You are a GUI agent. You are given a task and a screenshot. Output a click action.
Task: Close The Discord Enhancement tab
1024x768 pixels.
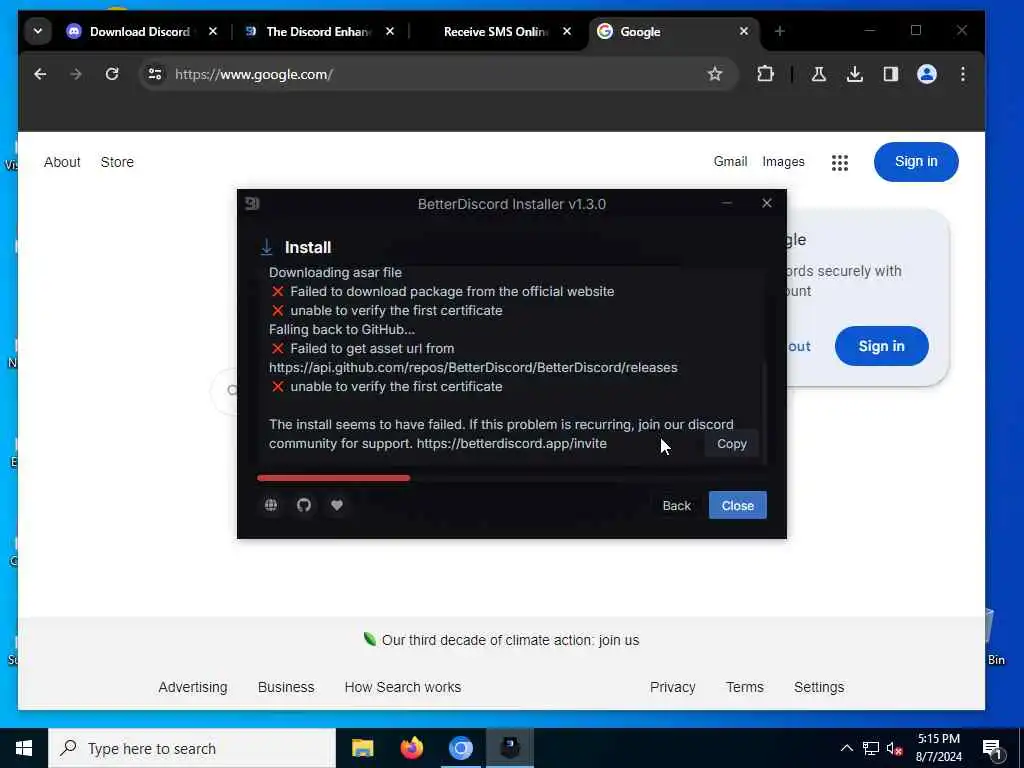pyautogui.click(x=390, y=31)
